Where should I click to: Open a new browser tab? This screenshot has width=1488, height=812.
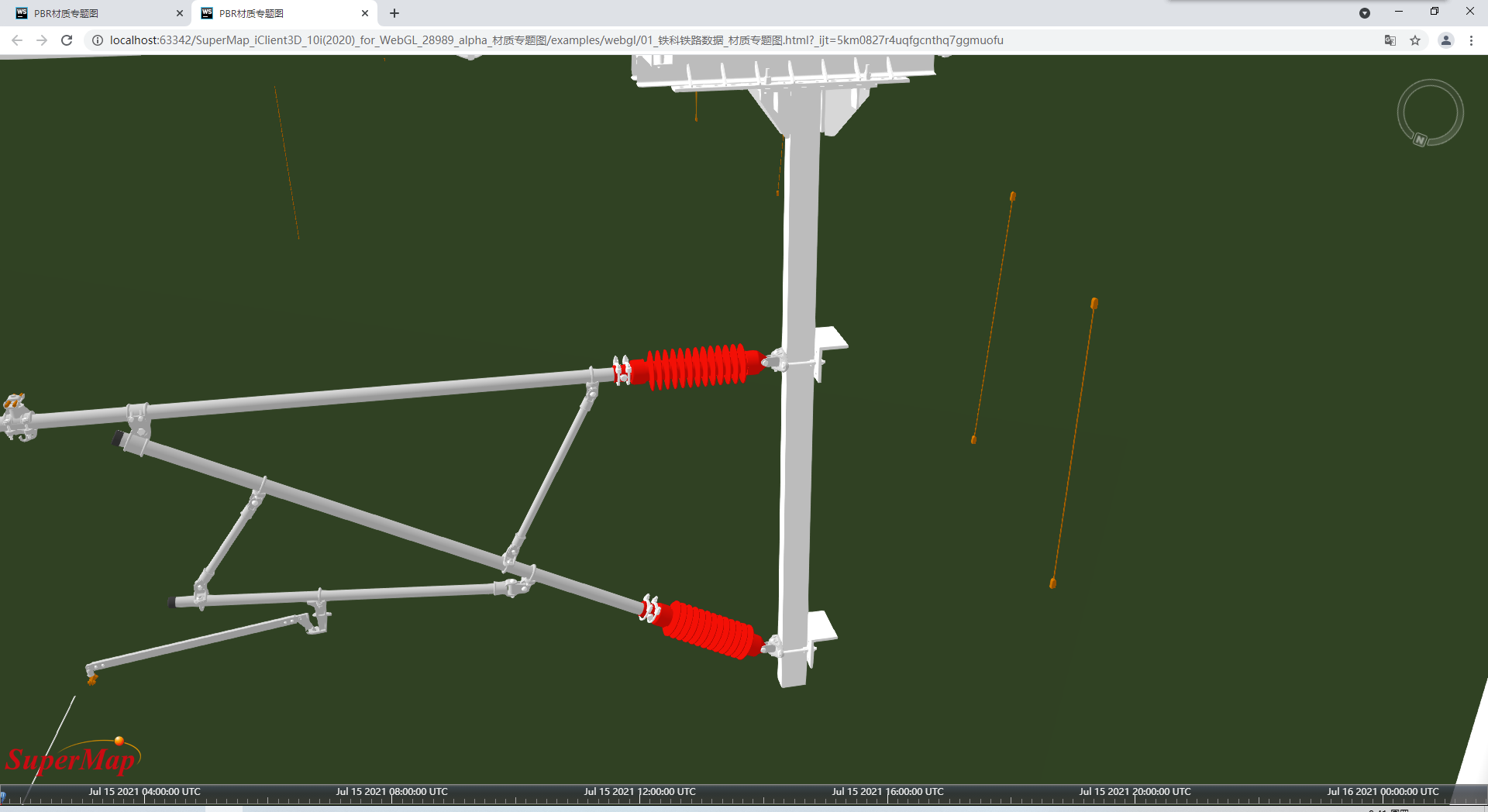[394, 13]
